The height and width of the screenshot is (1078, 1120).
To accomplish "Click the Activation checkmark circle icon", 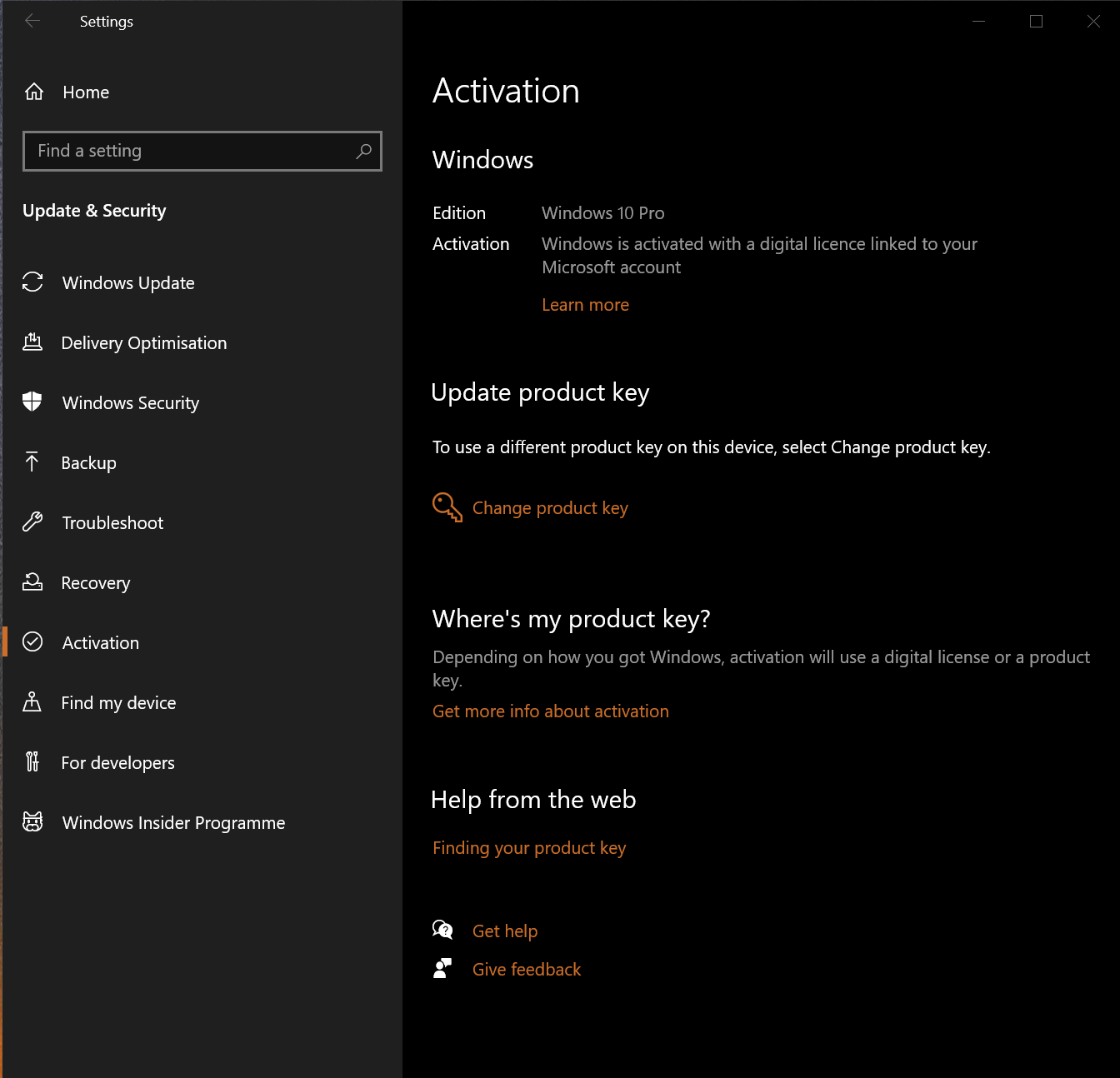I will coord(32,641).
